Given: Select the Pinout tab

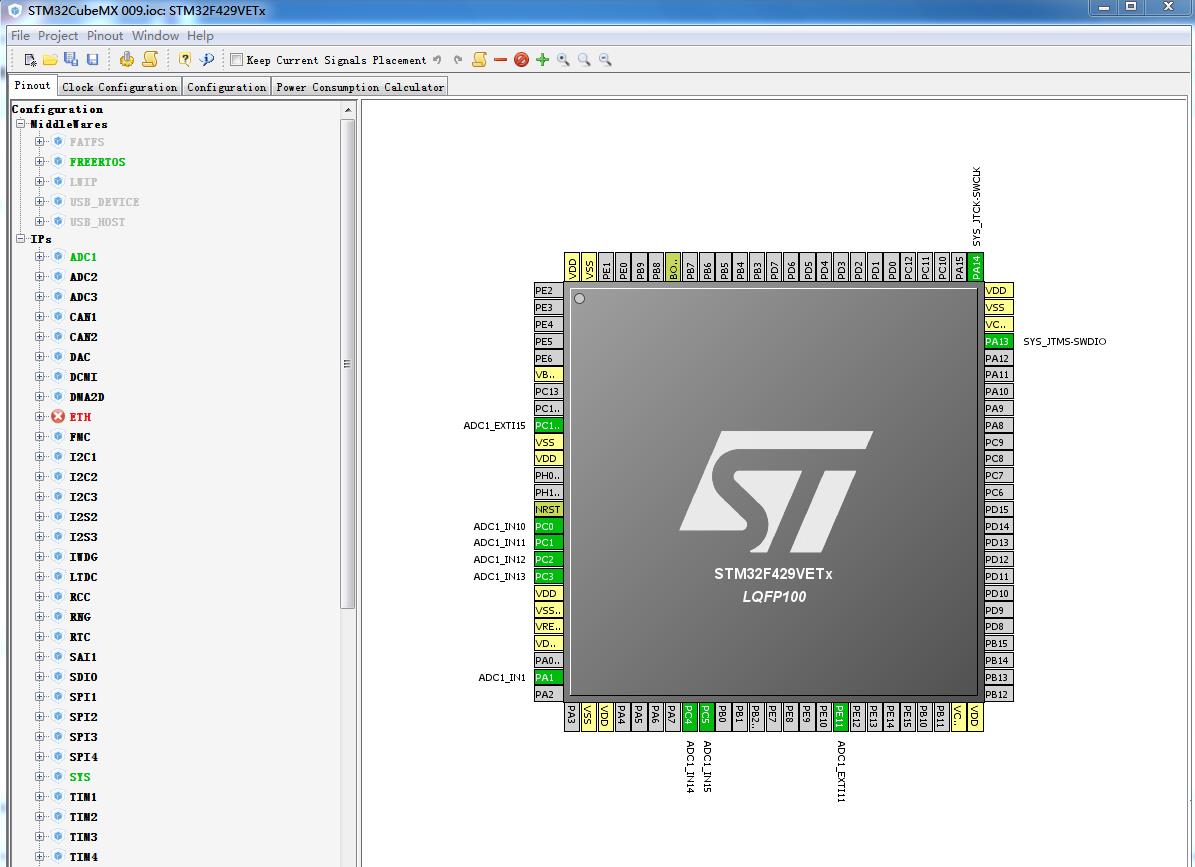Looking at the screenshot, I should click(x=33, y=85).
